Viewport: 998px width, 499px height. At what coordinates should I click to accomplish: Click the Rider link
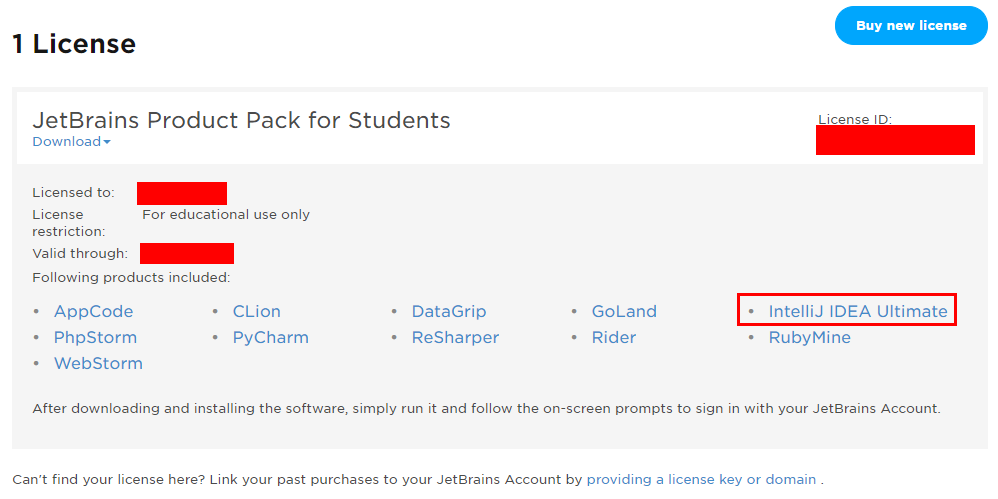point(614,337)
